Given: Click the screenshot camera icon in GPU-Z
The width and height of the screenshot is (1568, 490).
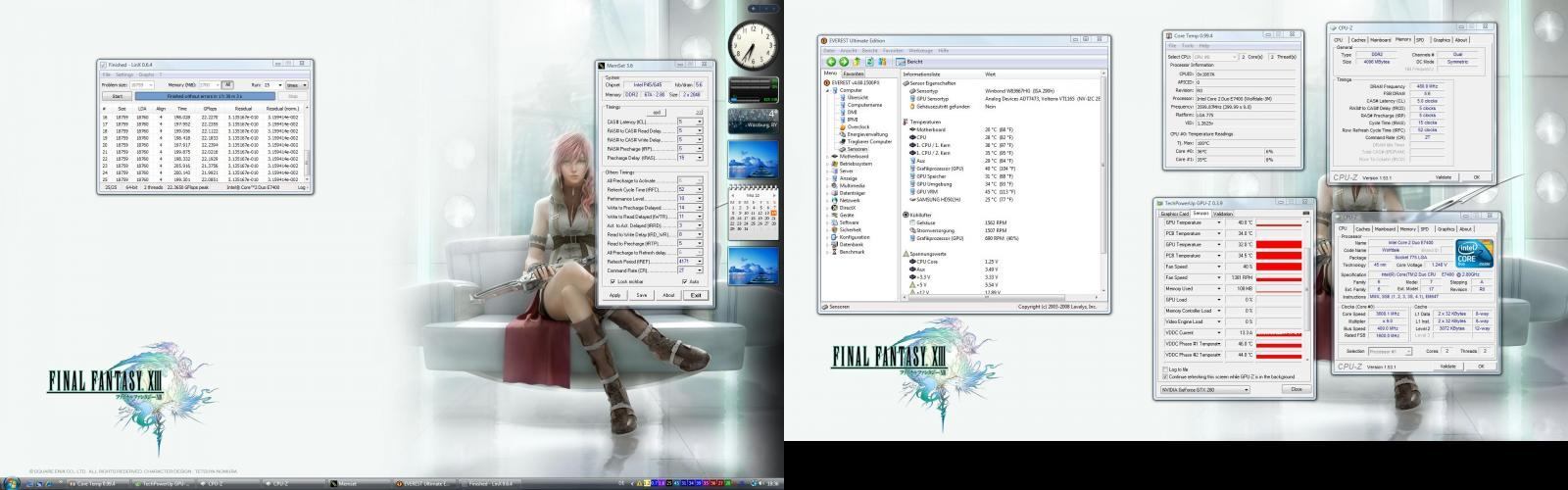Looking at the screenshot, I should pyautogui.click(x=1305, y=214).
